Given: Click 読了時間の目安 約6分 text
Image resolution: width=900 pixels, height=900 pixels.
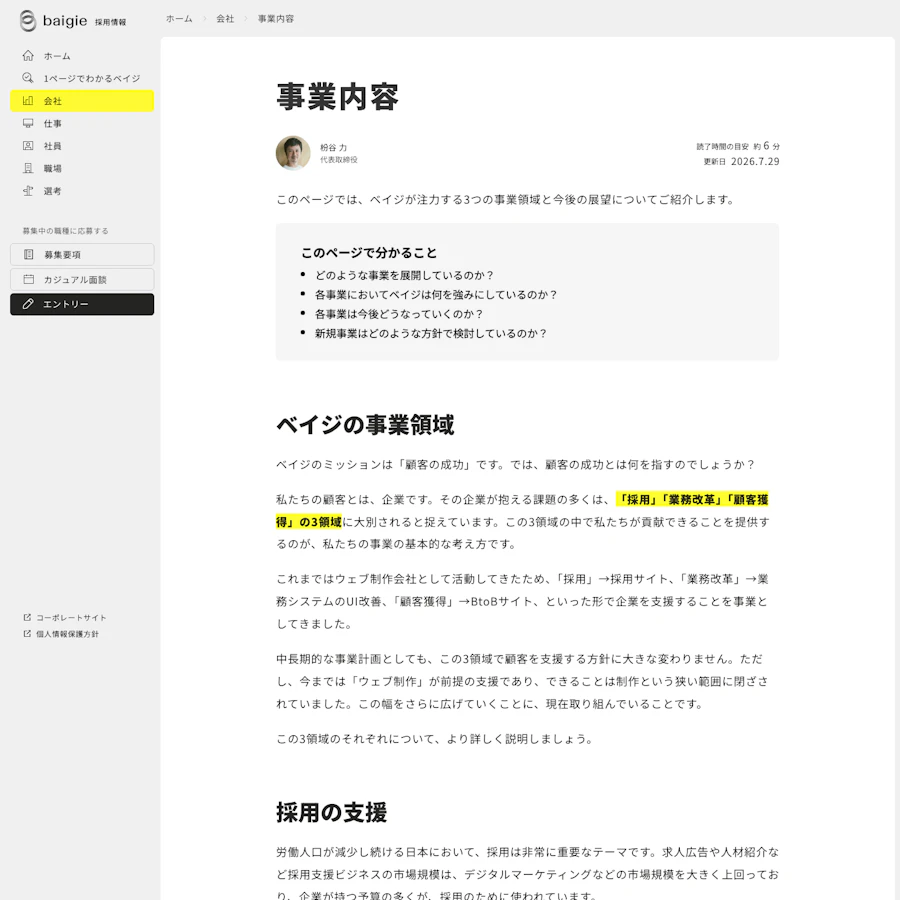Looking at the screenshot, I should click(x=738, y=146).
